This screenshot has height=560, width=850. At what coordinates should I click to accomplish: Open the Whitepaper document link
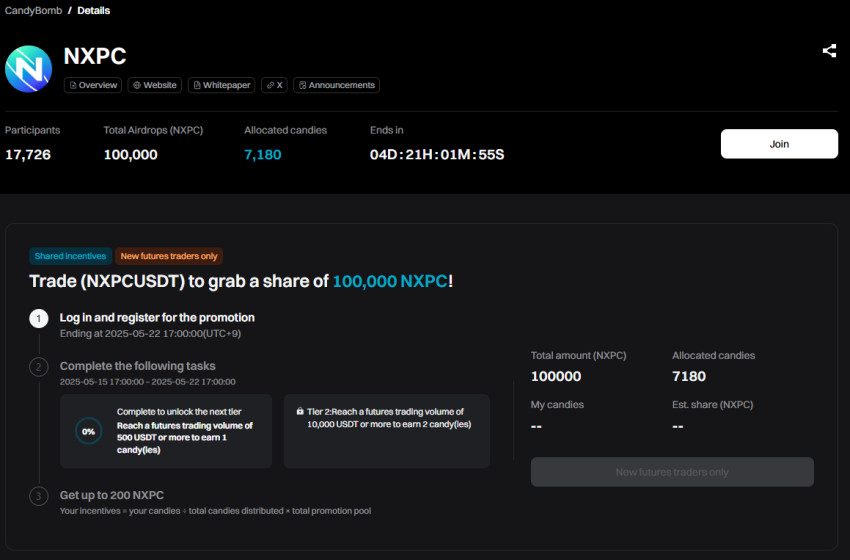(221, 85)
